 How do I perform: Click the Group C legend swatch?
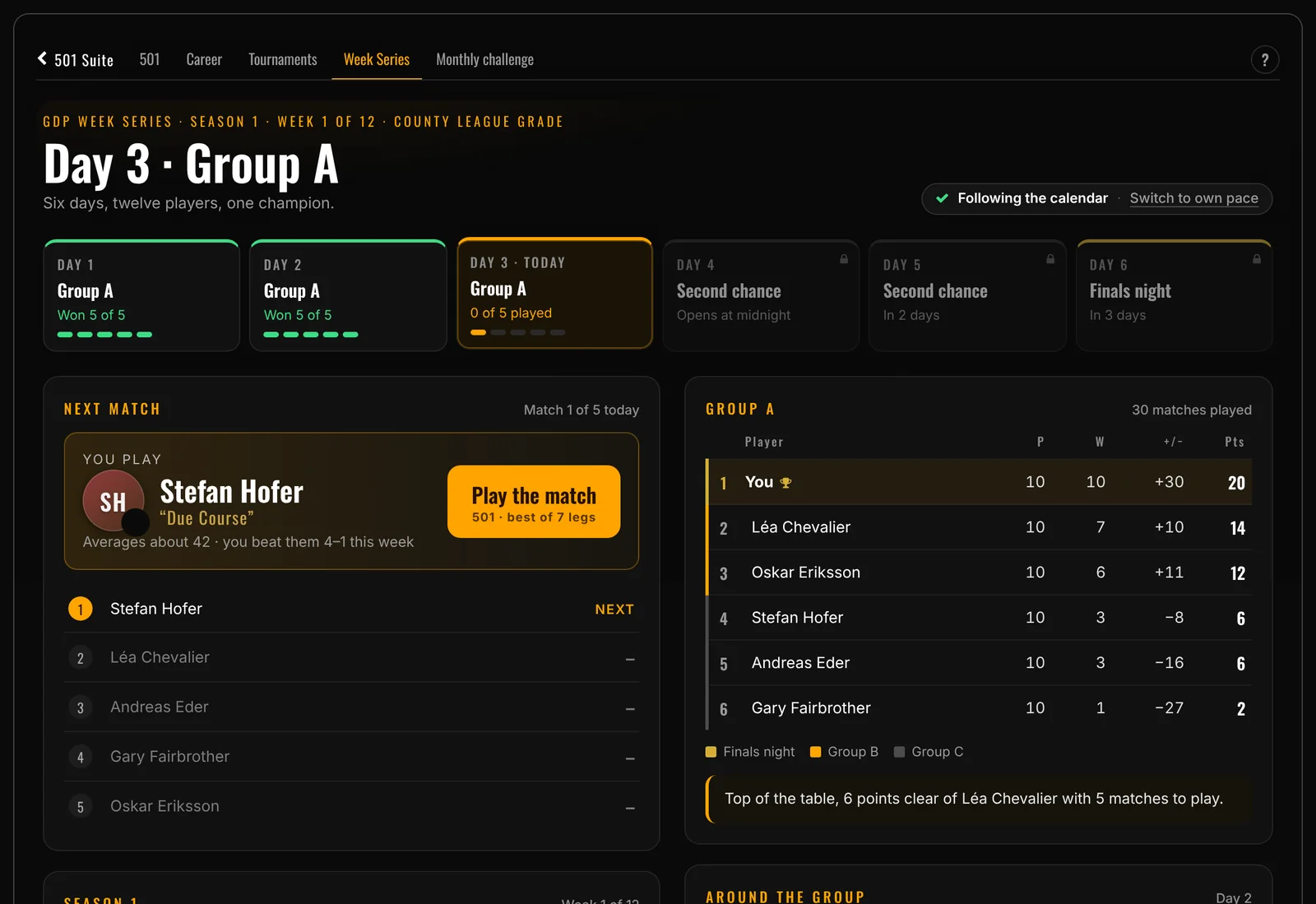pyautogui.click(x=899, y=752)
